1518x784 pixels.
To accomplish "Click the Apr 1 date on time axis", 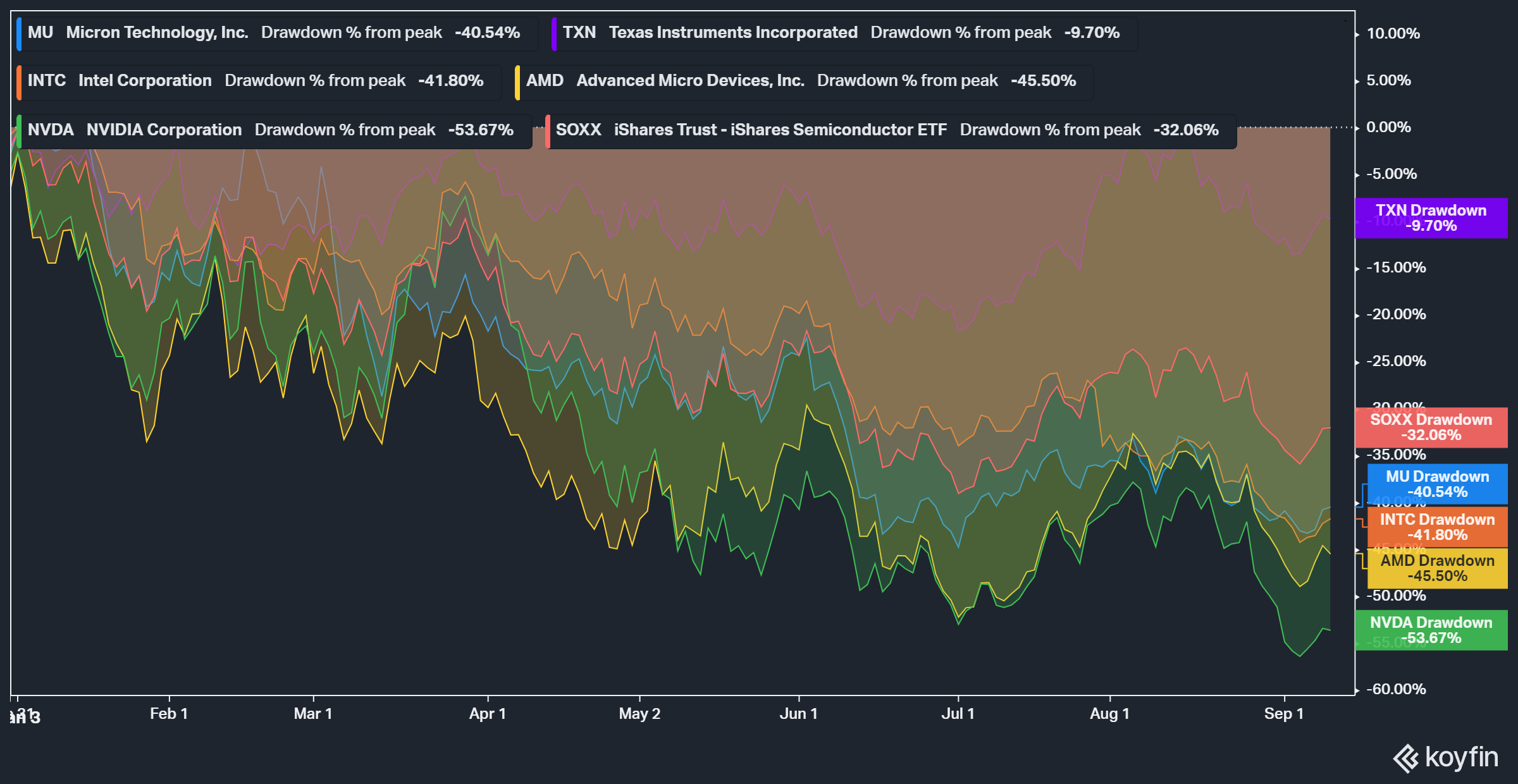I will 488,714.
